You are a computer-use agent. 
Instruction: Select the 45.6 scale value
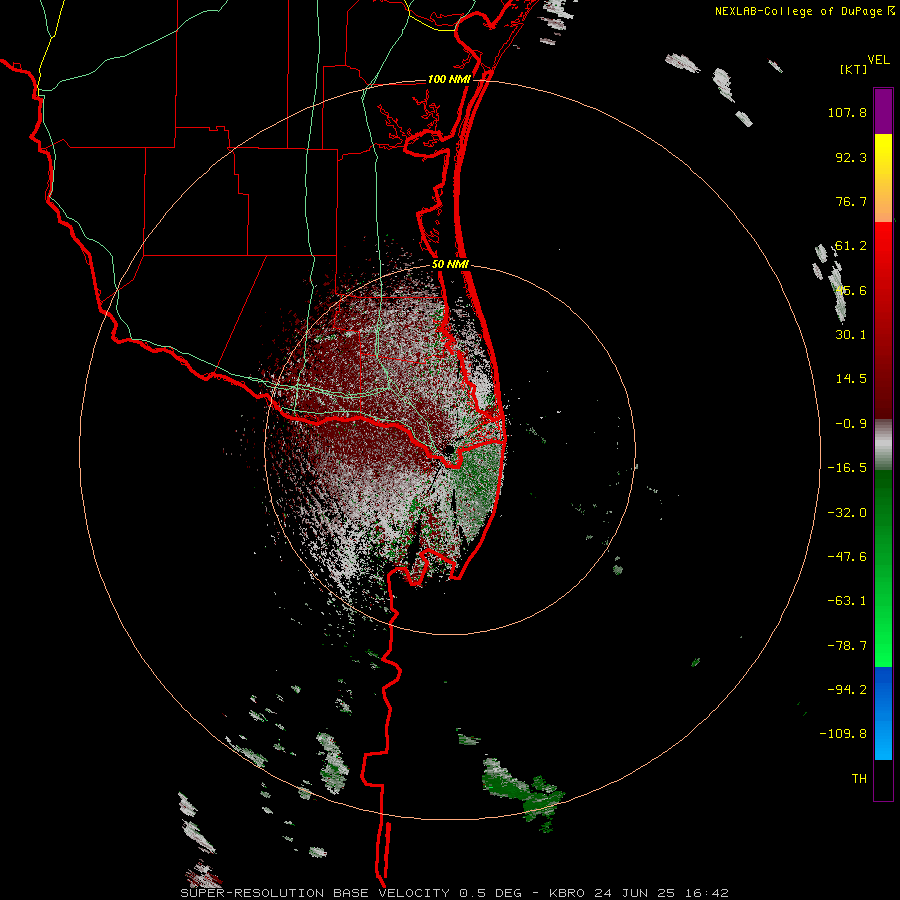coord(851,290)
